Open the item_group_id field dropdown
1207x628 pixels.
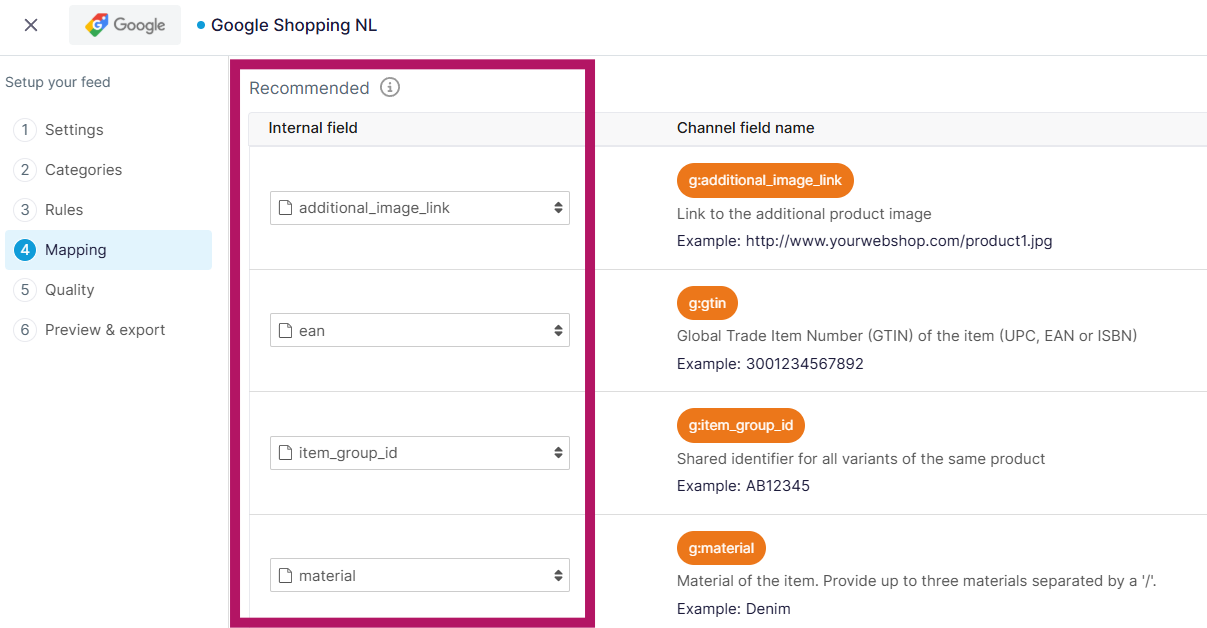coord(420,453)
